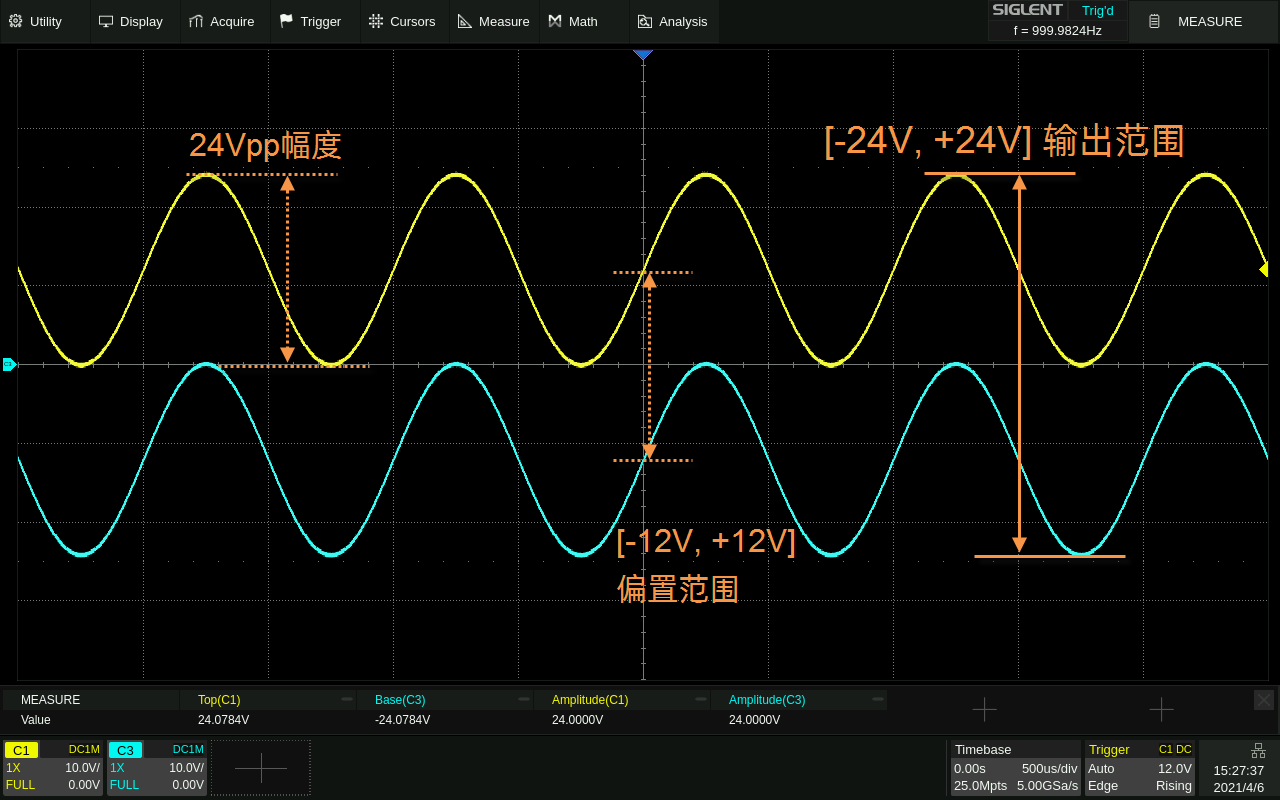The width and height of the screenshot is (1280, 800).
Task: Click the Trigger flag icon
Action: (x=286, y=21)
